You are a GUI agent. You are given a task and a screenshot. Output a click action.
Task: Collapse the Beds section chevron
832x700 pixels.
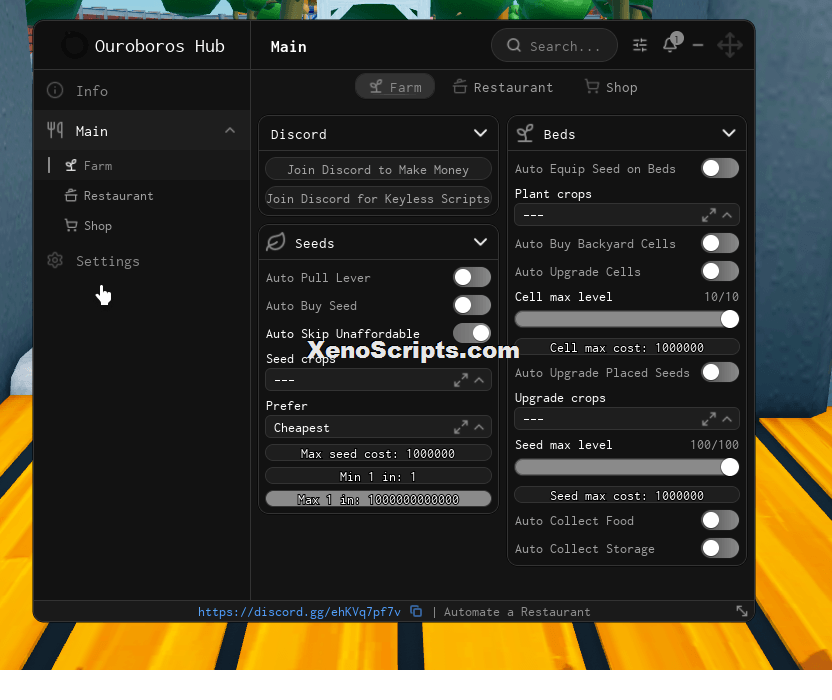coord(729,133)
